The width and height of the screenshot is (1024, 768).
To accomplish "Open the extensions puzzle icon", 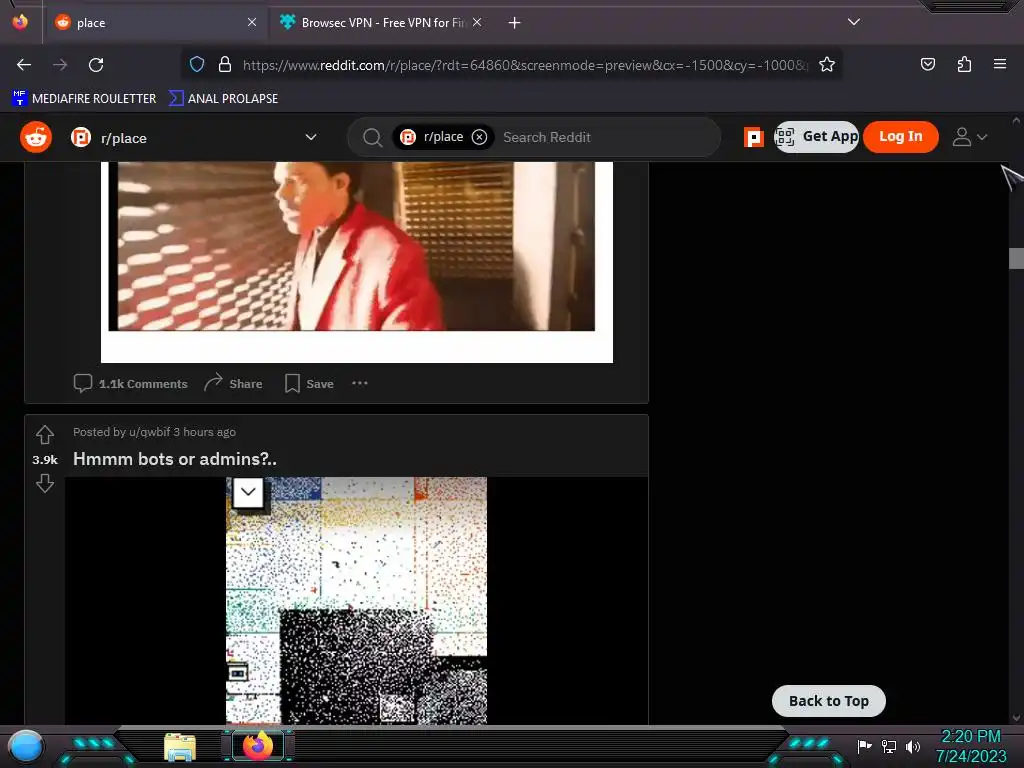I will pyautogui.click(x=964, y=64).
